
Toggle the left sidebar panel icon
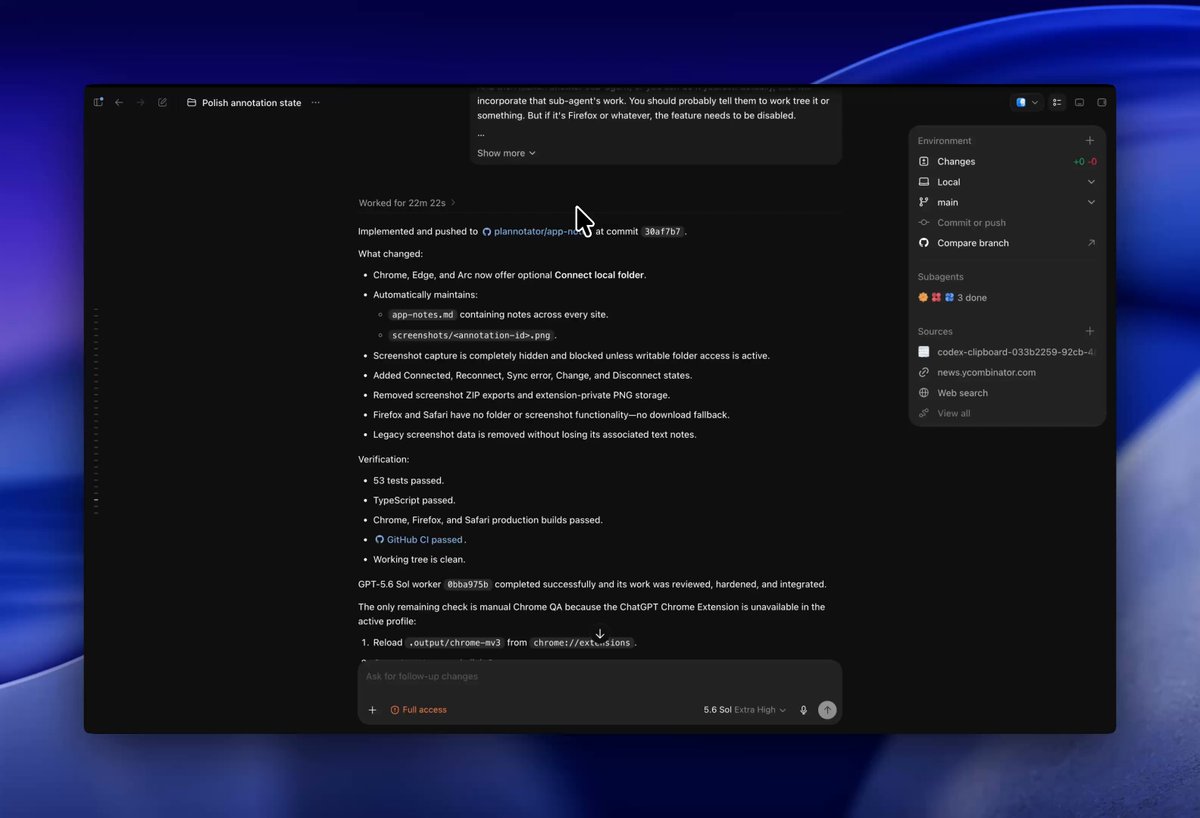click(98, 102)
